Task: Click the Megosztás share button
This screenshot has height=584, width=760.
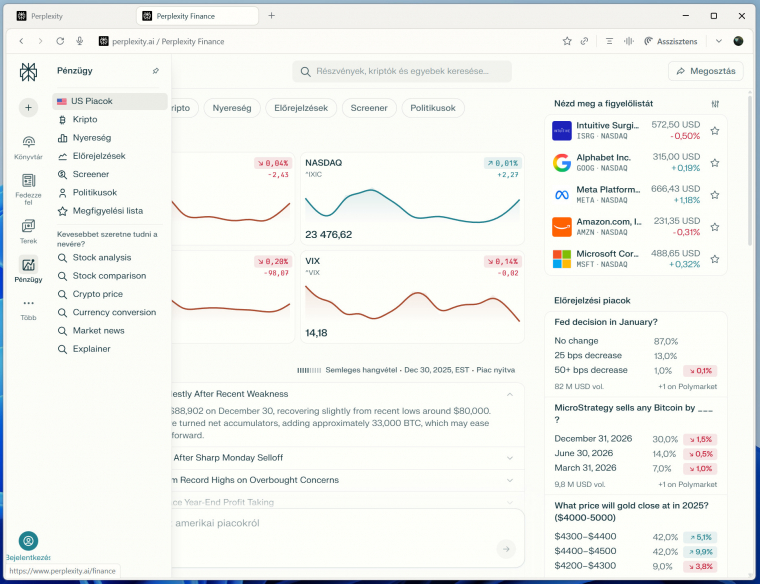Action: pos(705,71)
